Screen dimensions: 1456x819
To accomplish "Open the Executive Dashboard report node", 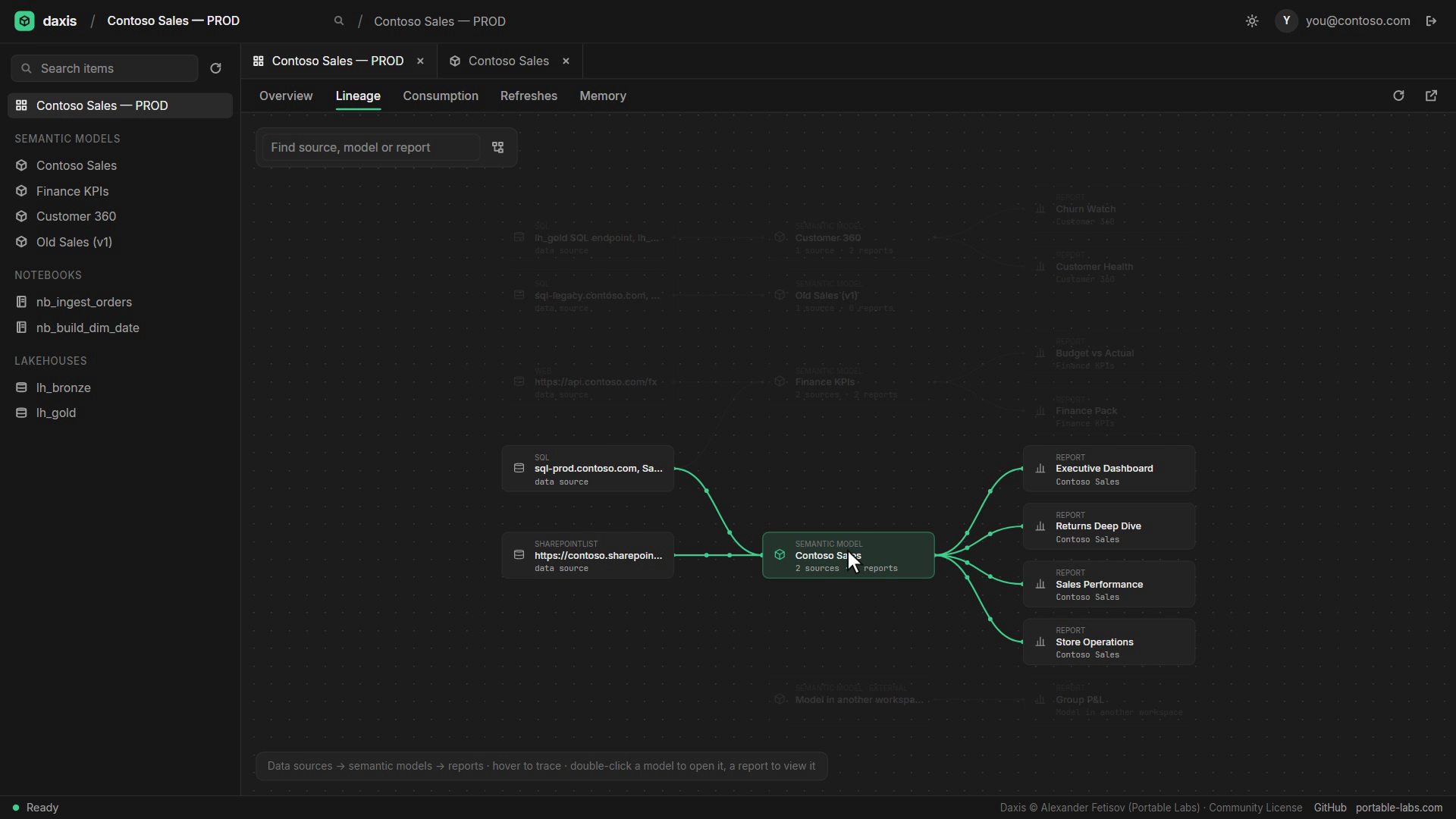I will (1109, 469).
